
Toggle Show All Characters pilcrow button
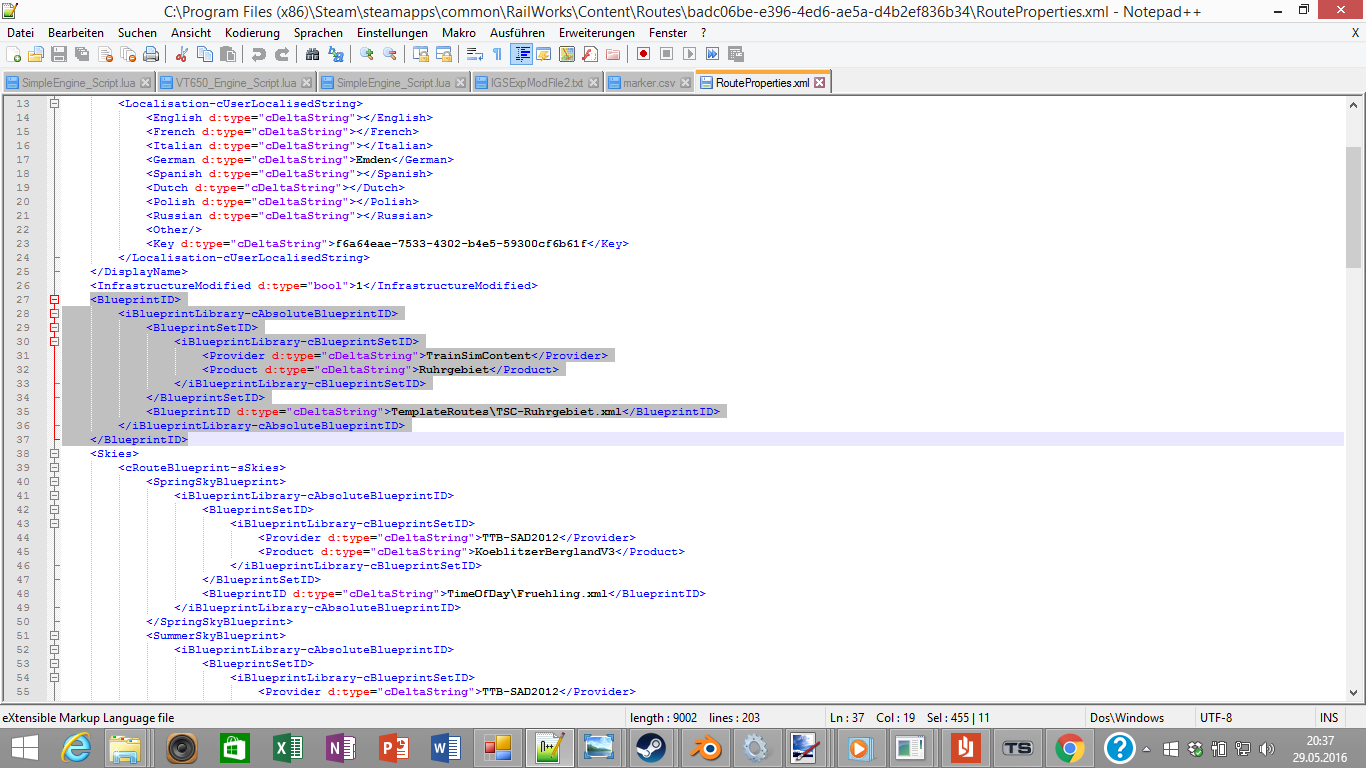tap(497, 54)
